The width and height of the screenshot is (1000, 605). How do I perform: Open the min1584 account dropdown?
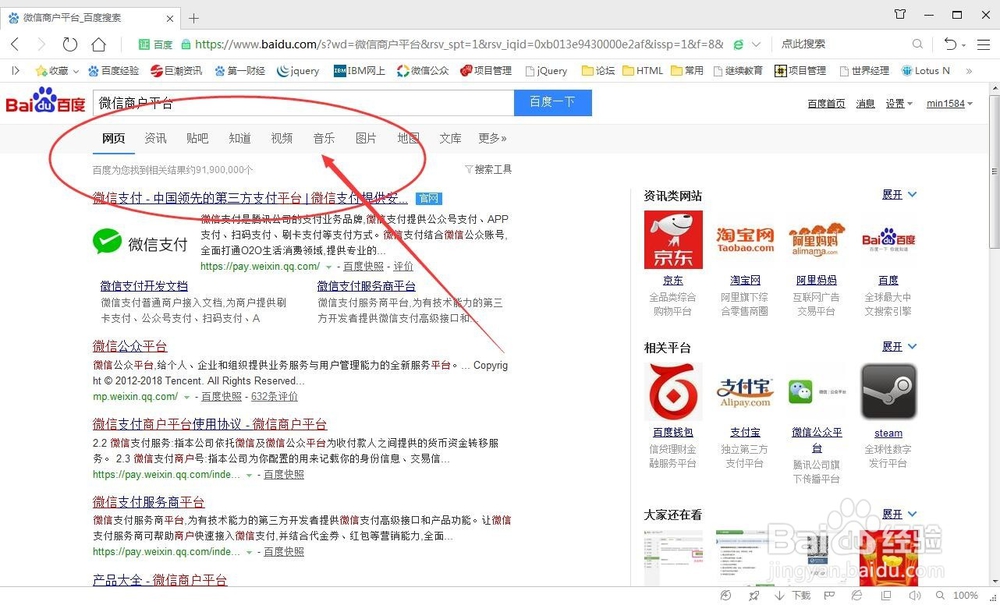click(950, 103)
